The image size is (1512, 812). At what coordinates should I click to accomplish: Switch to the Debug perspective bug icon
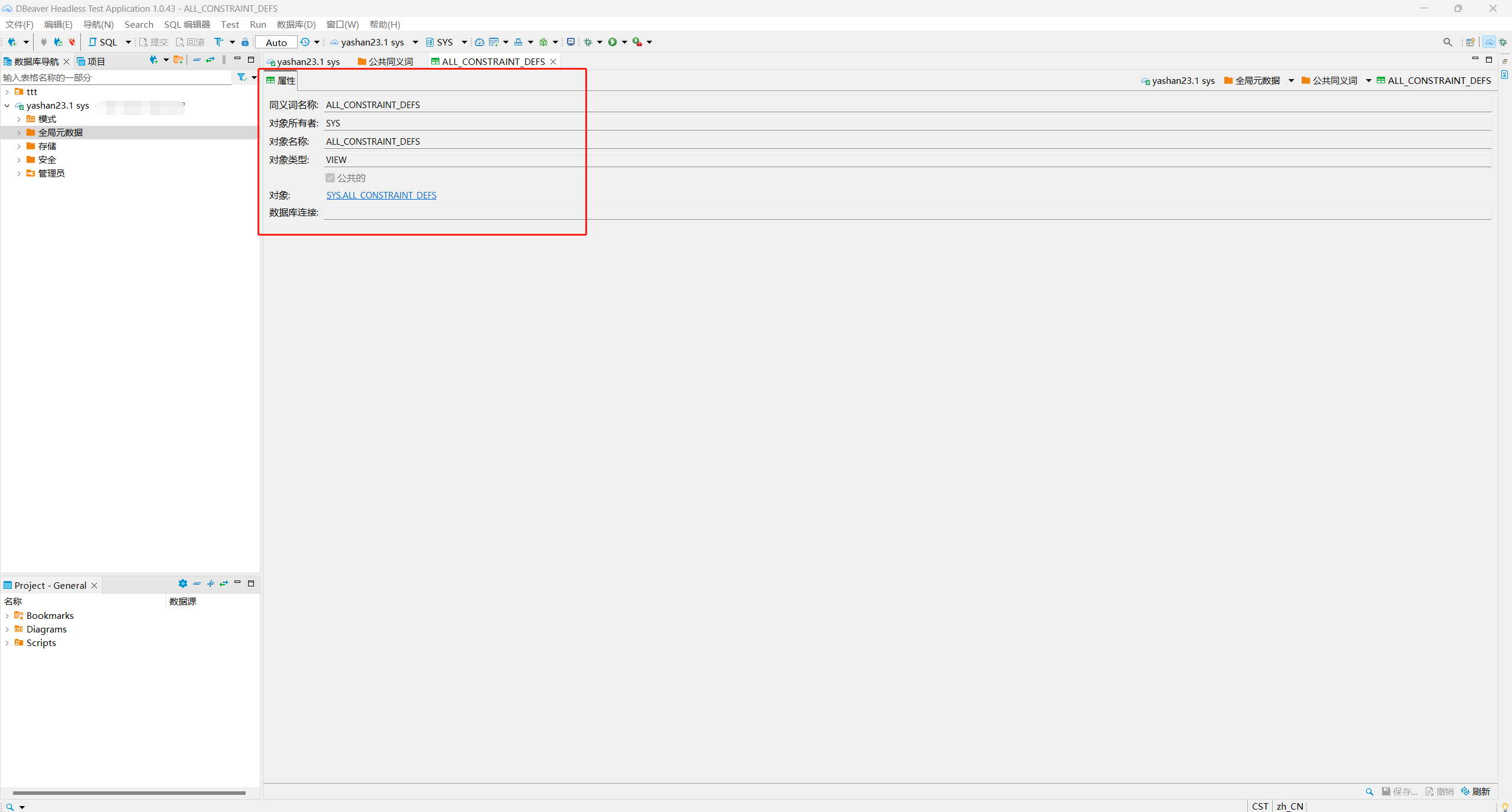1503,42
